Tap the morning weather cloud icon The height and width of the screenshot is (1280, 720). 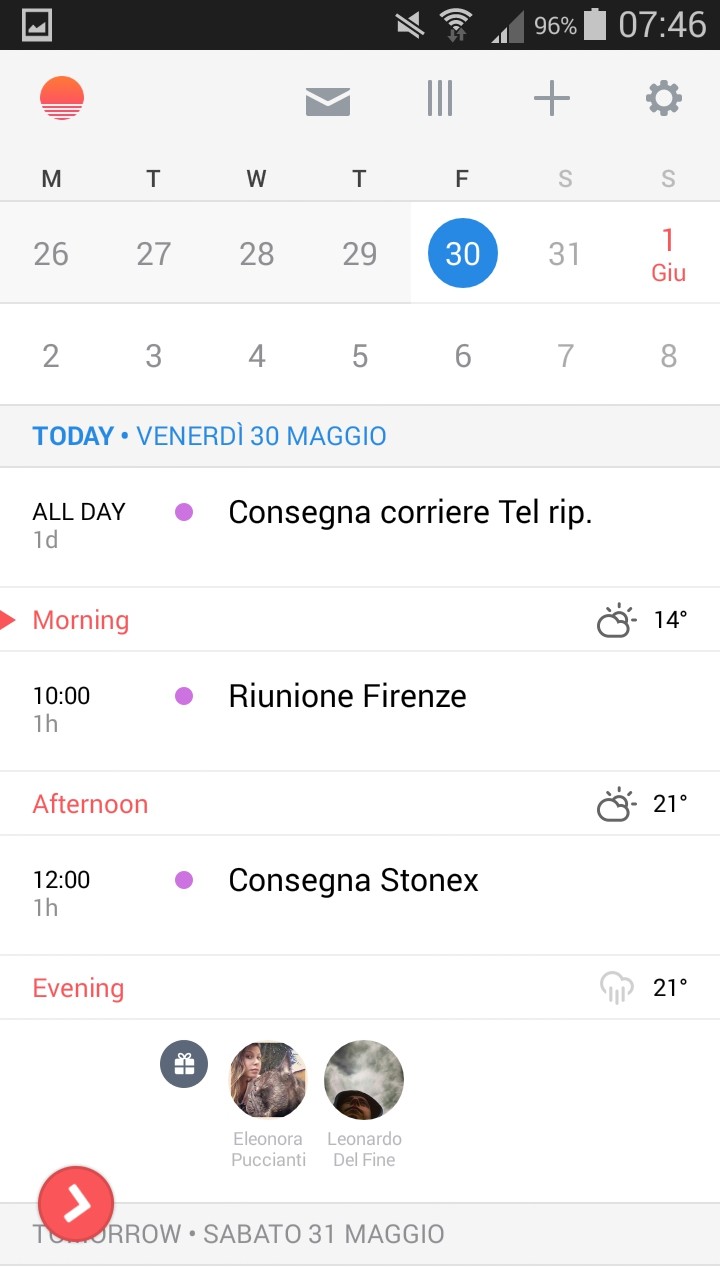point(616,621)
